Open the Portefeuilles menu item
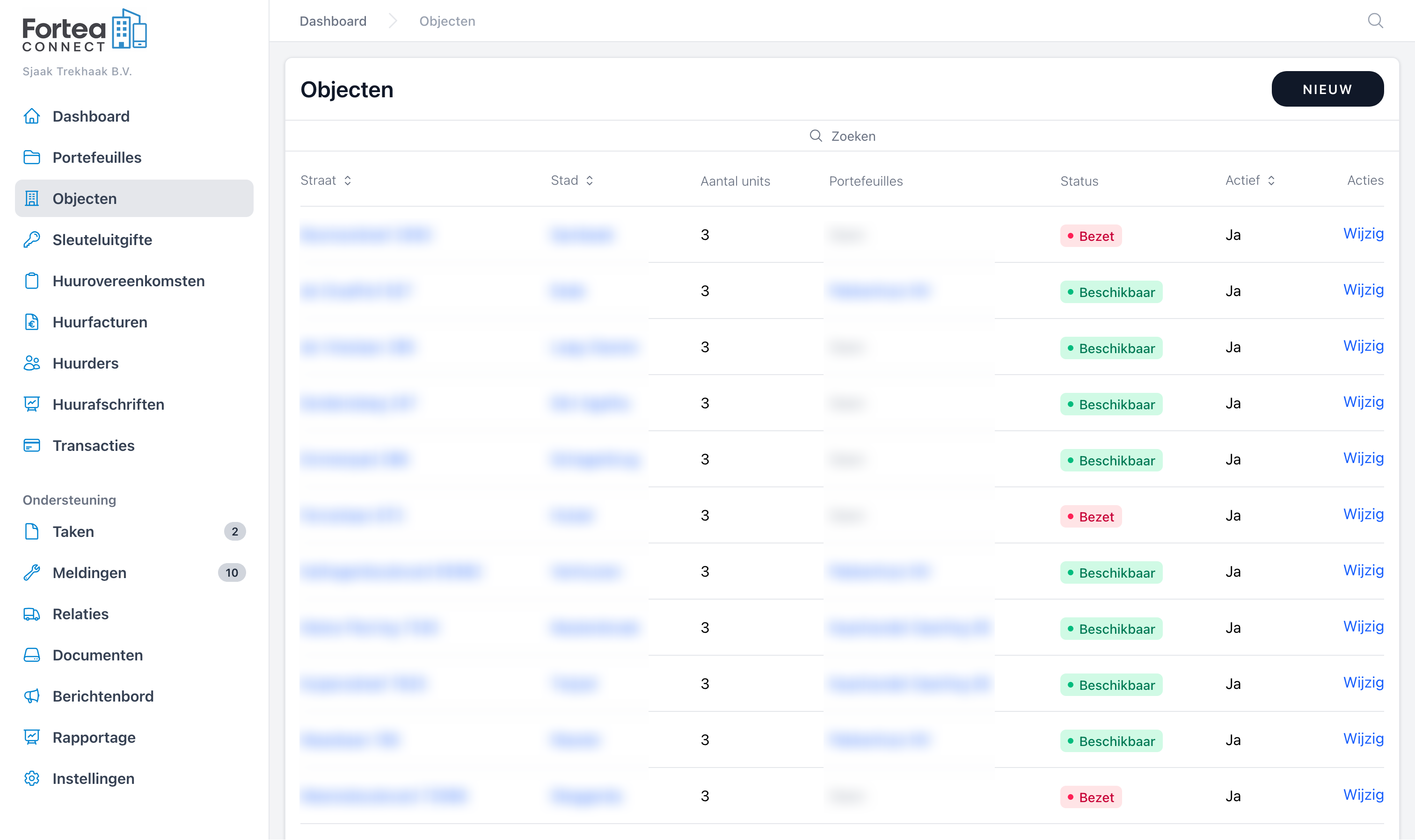Viewport: 1415px width, 840px height. point(97,157)
